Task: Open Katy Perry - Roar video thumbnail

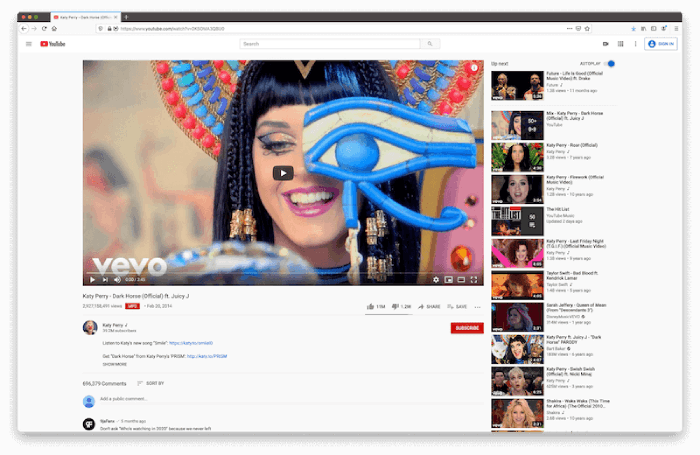Action: 517,157
